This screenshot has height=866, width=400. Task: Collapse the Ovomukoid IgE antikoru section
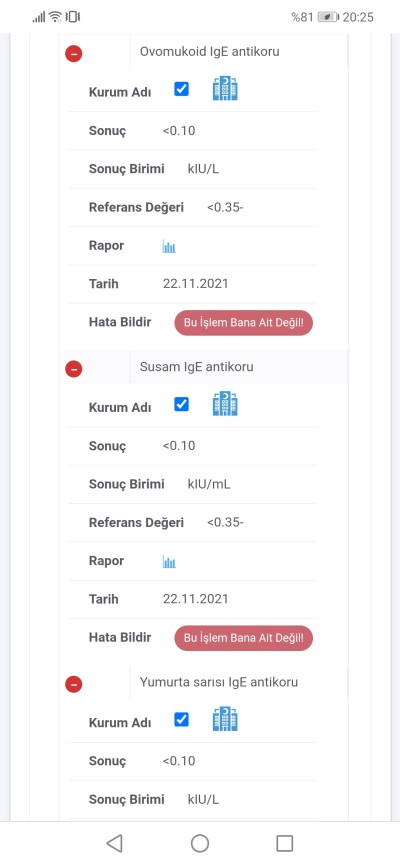click(73, 54)
